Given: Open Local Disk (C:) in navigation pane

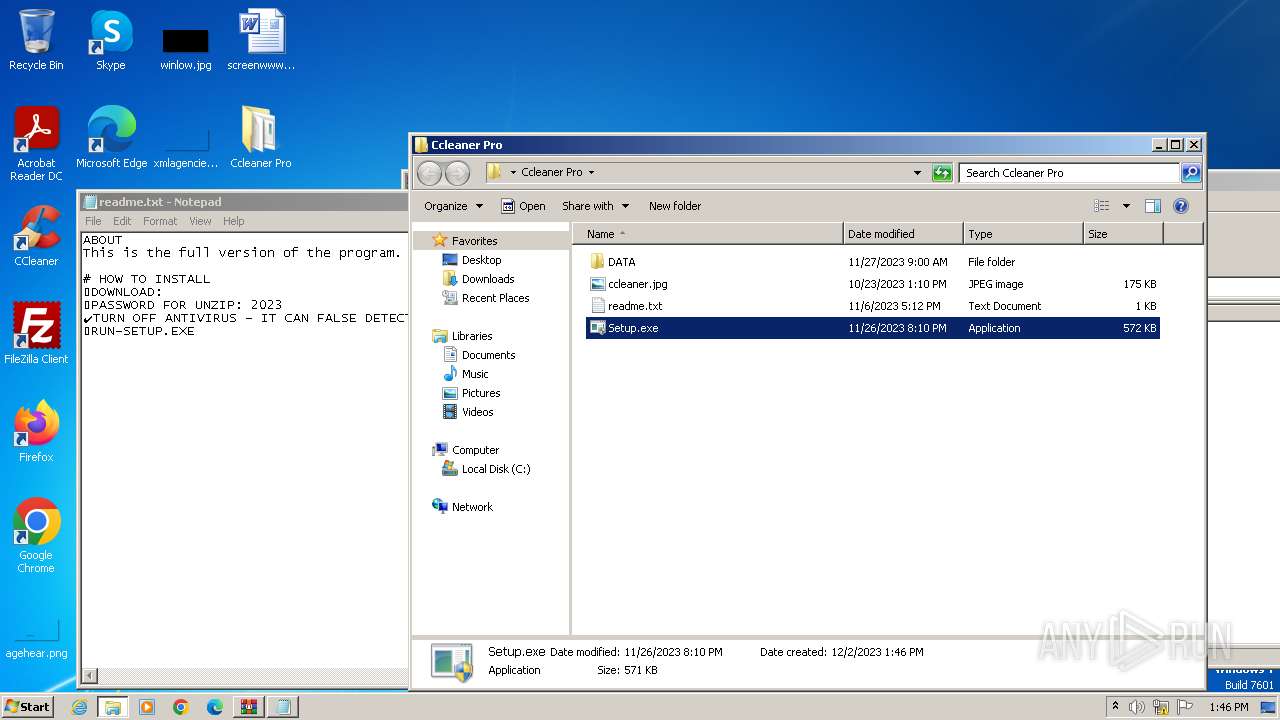Looking at the screenshot, I should pyautogui.click(x=496, y=469).
